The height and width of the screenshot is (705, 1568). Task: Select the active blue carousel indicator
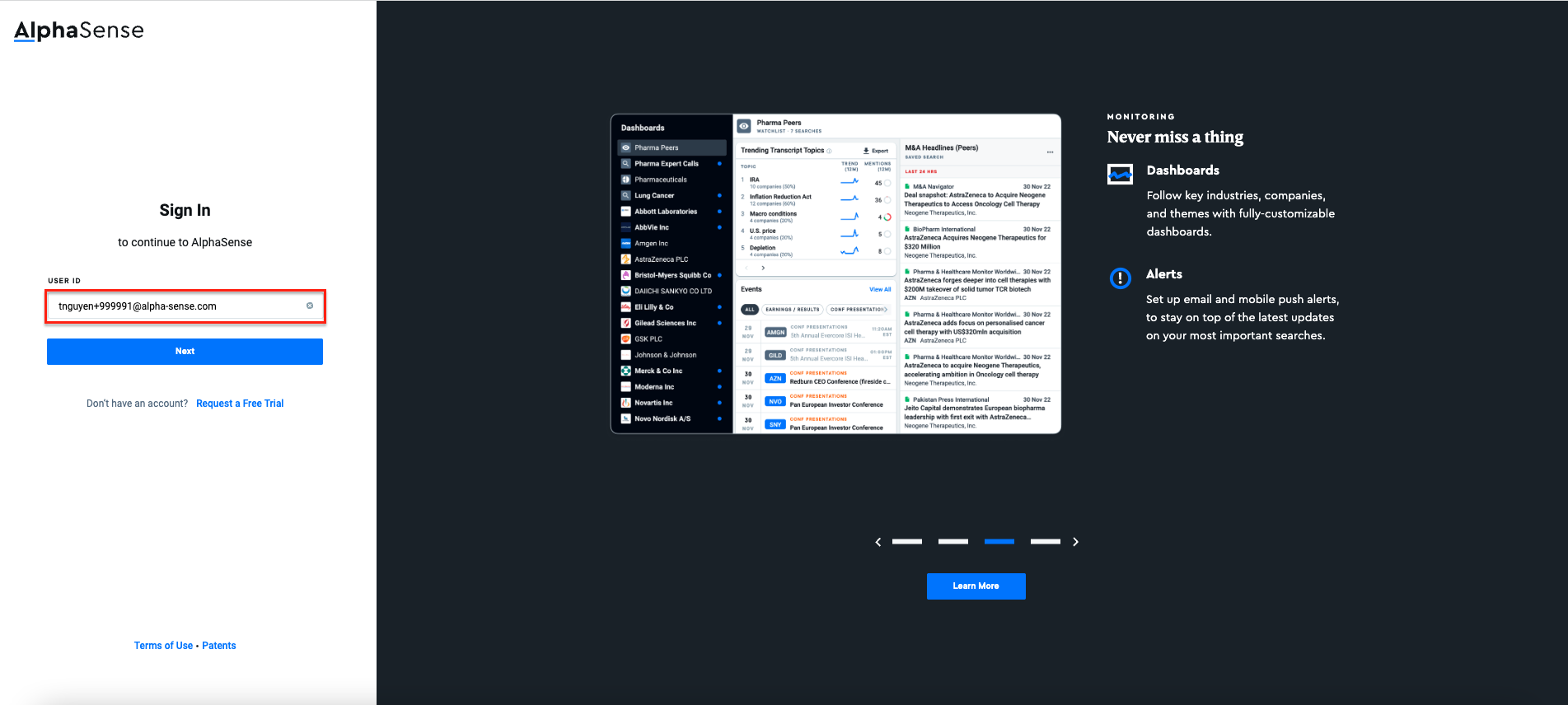coord(999,542)
